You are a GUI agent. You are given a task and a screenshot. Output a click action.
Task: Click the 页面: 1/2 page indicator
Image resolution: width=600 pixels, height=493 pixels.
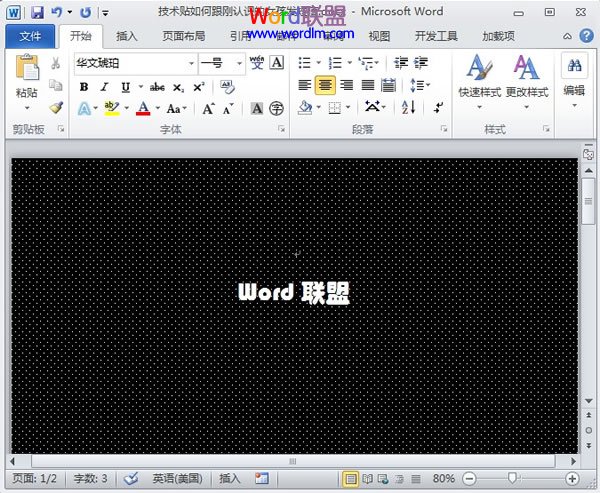pyautogui.click(x=34, y=478)
